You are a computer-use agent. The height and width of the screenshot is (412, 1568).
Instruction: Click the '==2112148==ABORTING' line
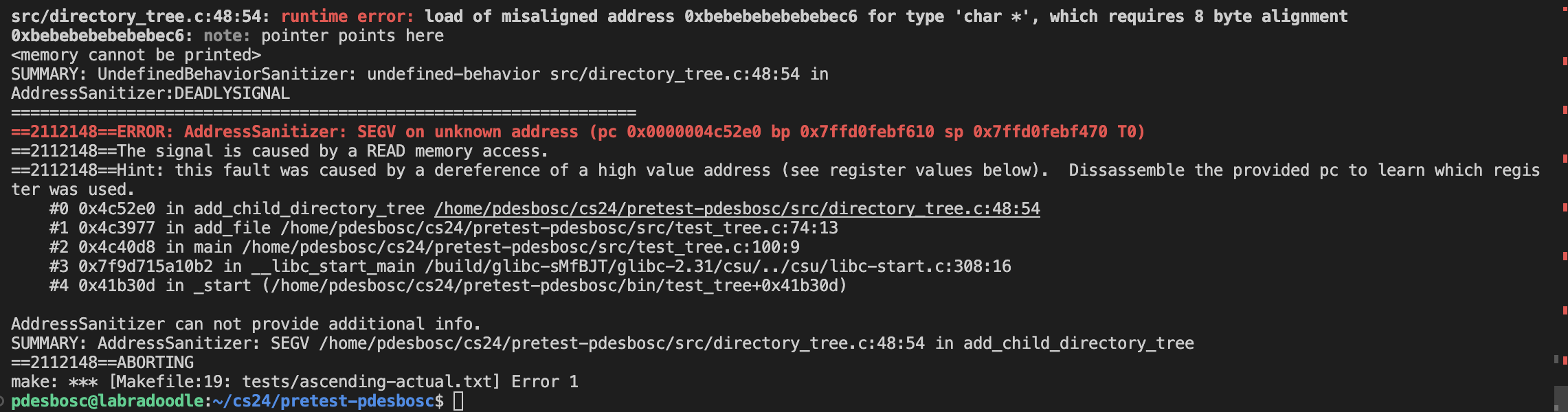pos(102,363)
